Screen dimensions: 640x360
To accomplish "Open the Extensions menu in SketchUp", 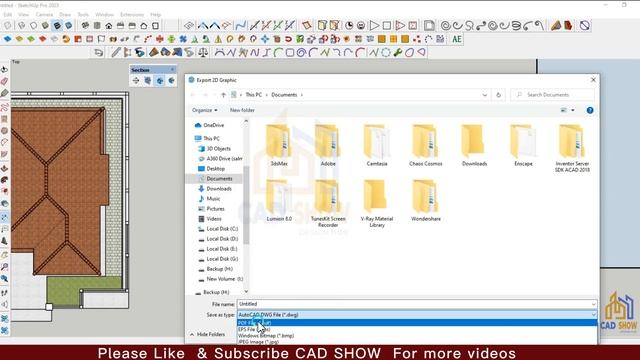I will point(132,15).
